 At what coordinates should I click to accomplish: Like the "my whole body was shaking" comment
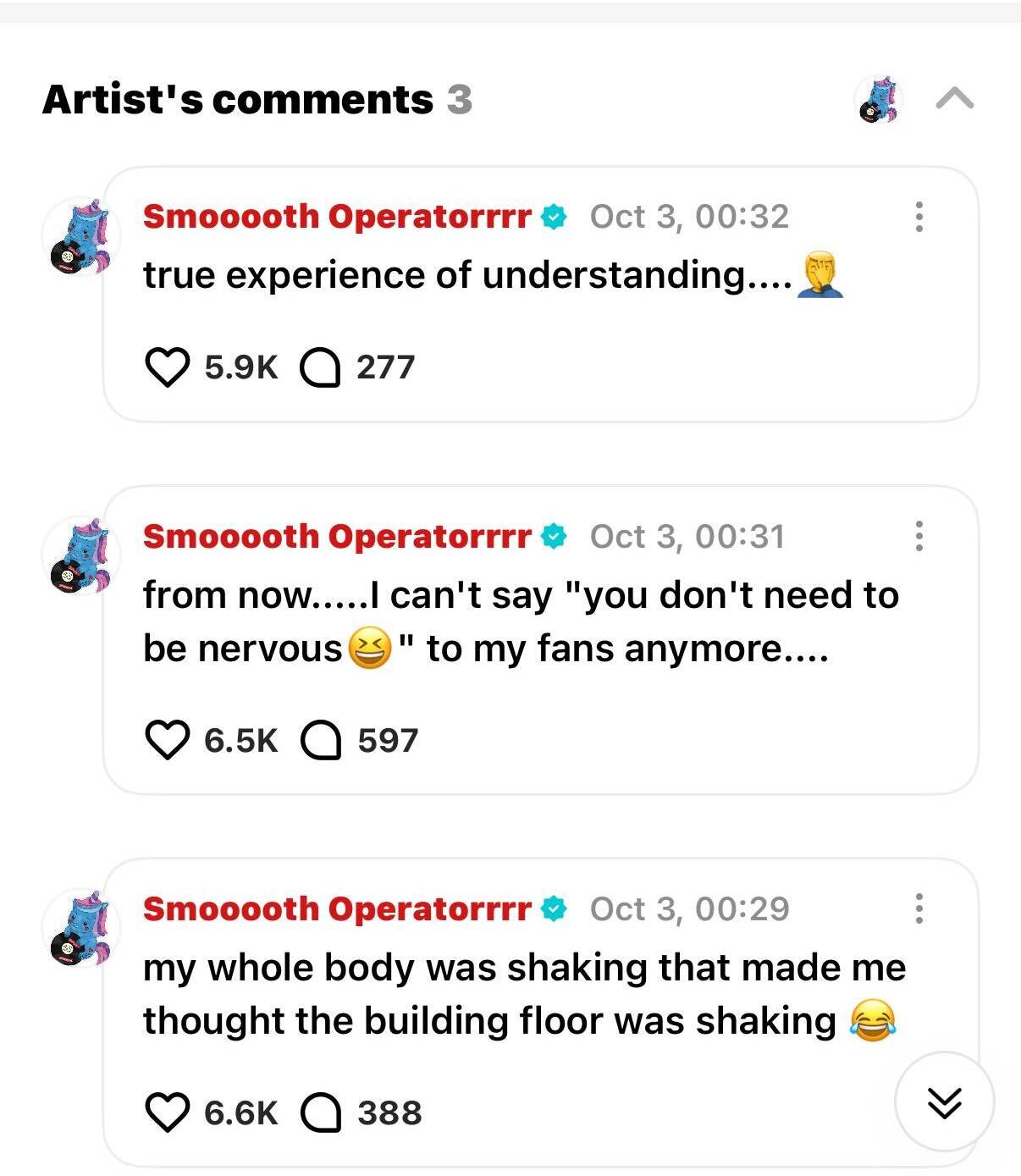(x=168, y=1113)
